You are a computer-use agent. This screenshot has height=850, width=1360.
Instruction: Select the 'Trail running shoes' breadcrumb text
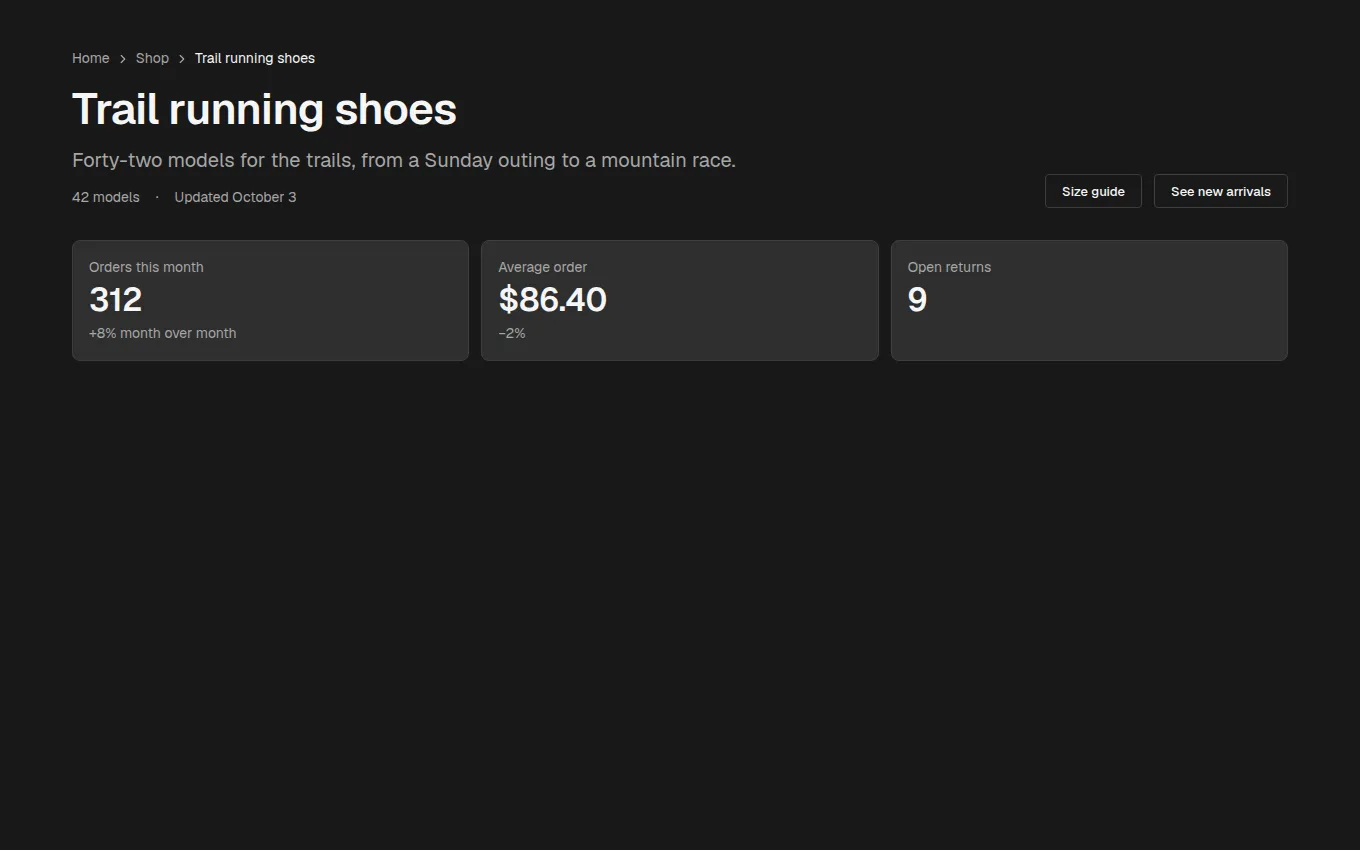(255, 58)
